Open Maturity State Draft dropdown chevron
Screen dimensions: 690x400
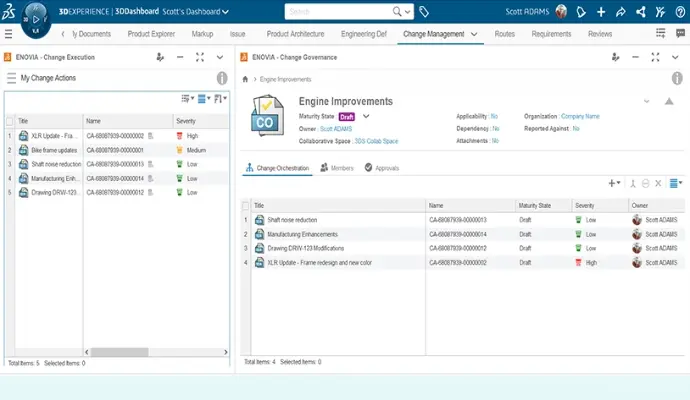366,117
